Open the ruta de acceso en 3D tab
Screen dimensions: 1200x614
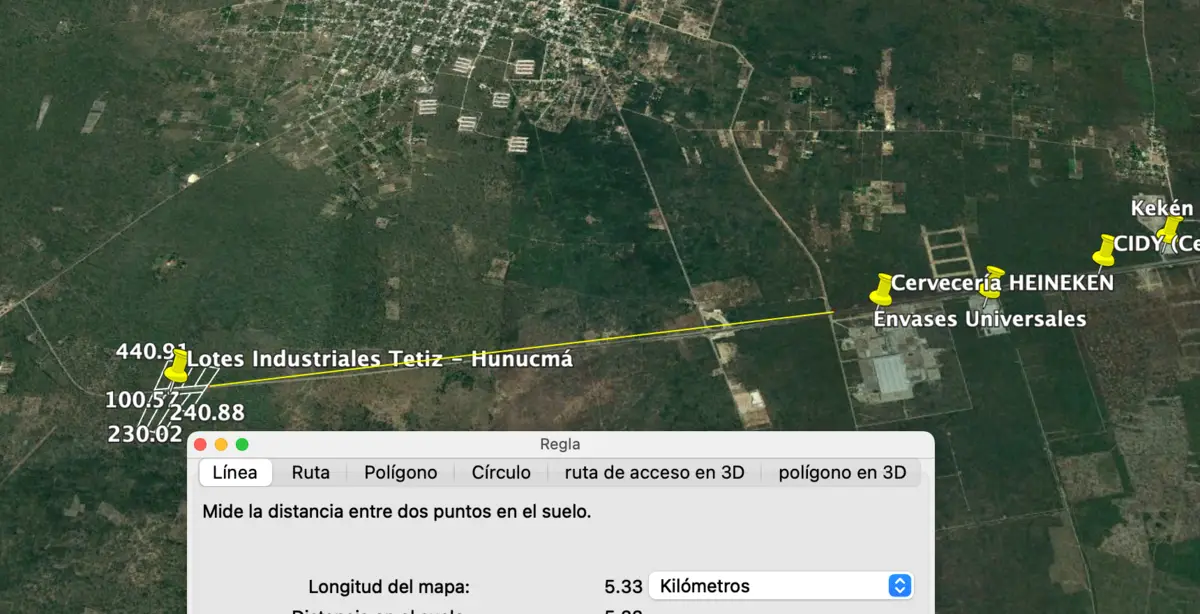[655, 473]
